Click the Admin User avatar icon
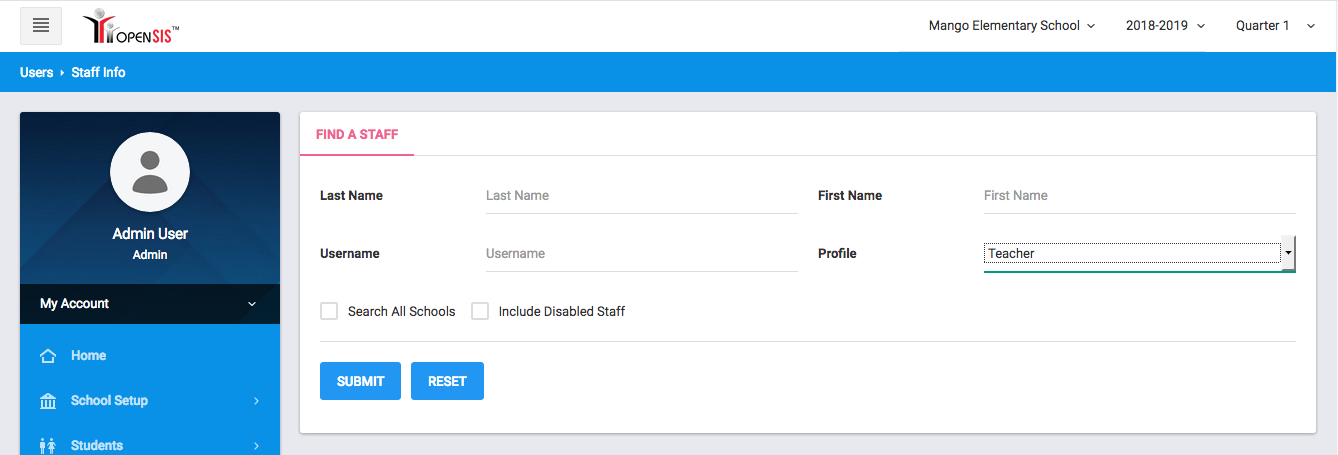Image resolution: width=1338 pixels, height=455 pixels. pyautogui.click(x=150, y=171)
